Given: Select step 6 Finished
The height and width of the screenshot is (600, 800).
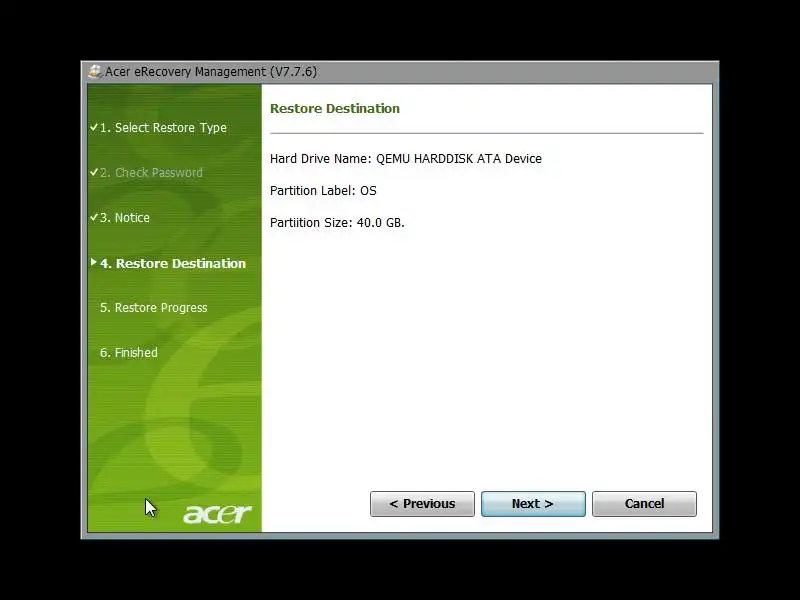Looking at the screenshot, I should pyautogui.click(x=129, y=353).
